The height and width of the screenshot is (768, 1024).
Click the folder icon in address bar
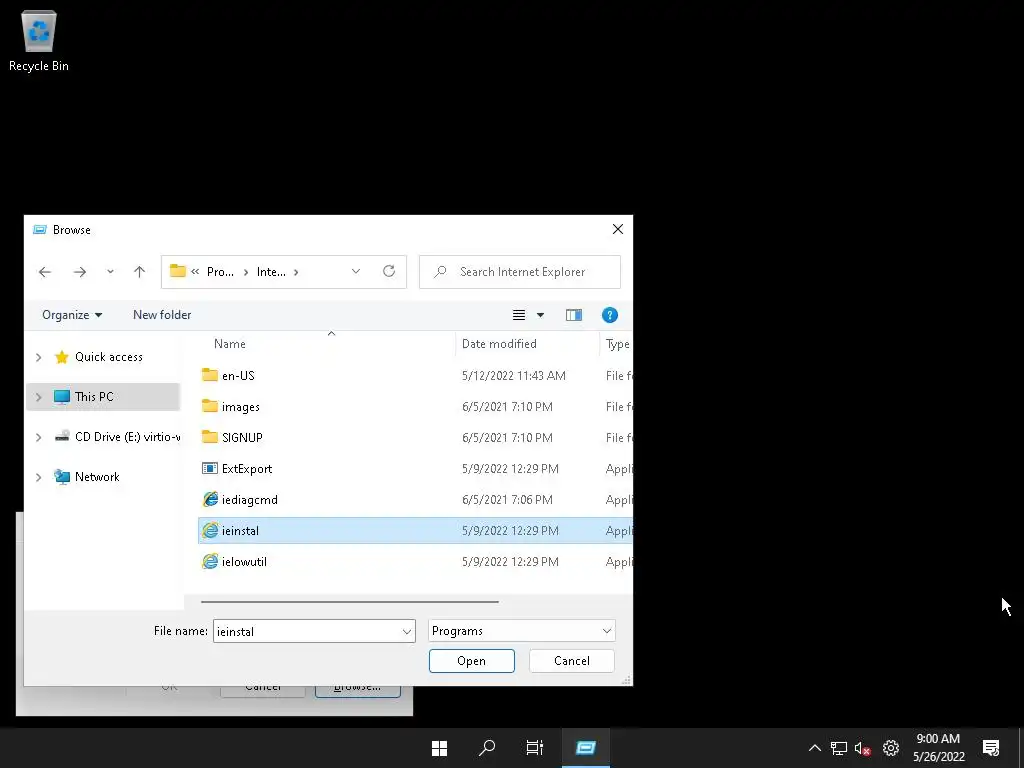click(178, 271)
